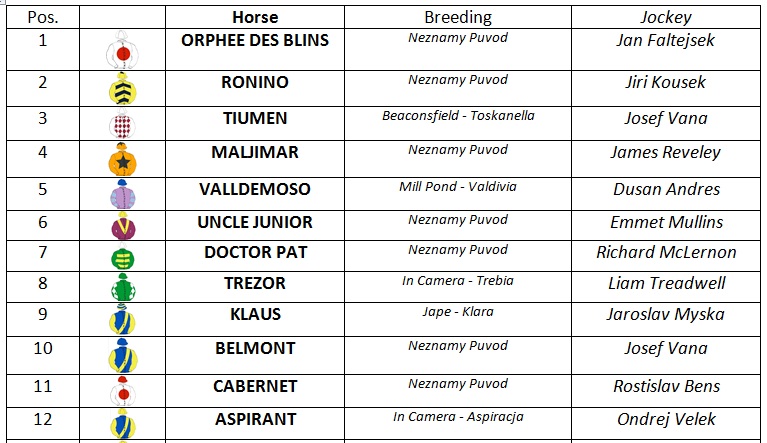The height and width of the screenshot is (443, 767).
Task: Click Doctor Pat's green and yellow hooped silks
Action: 122,257
